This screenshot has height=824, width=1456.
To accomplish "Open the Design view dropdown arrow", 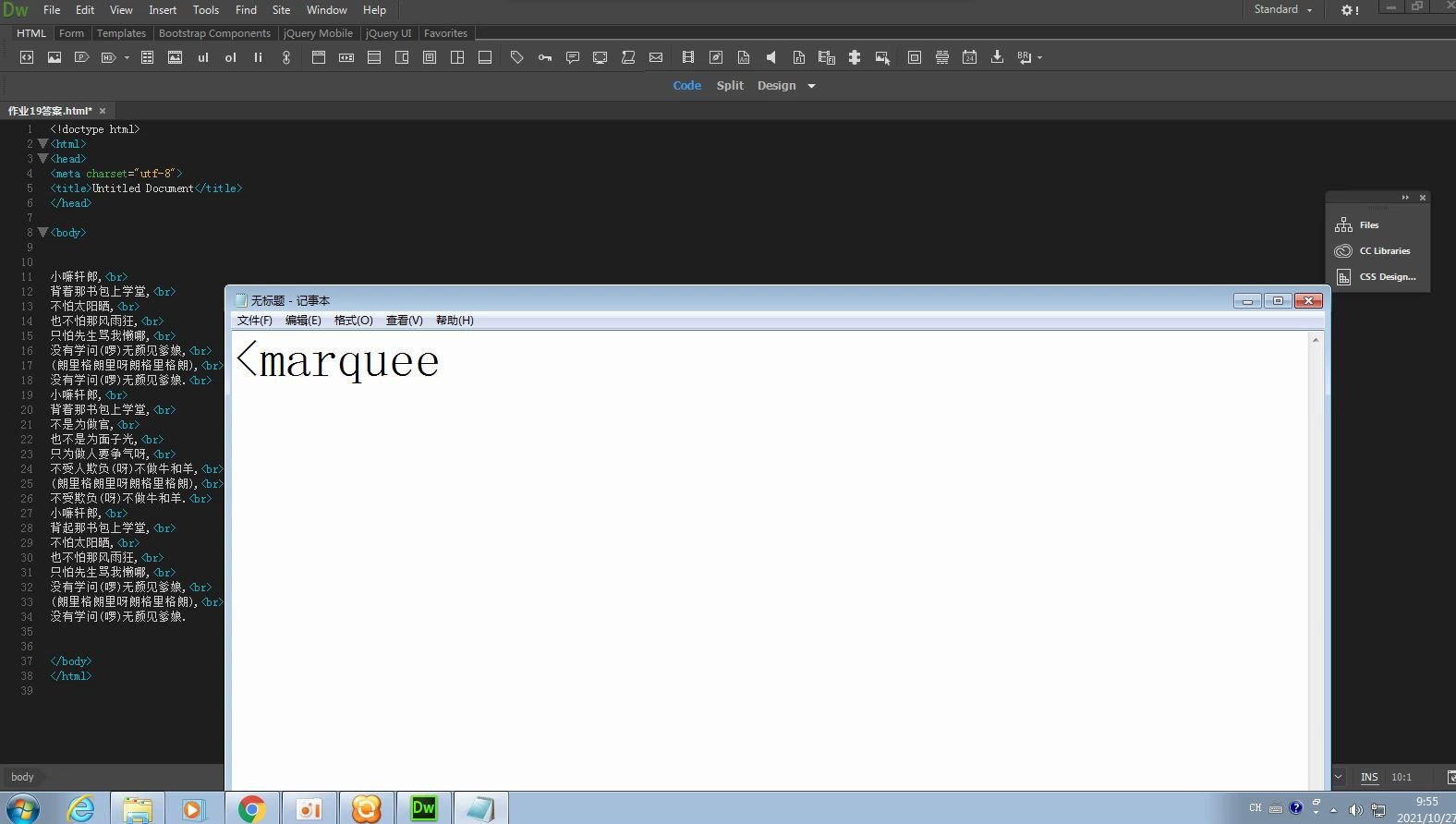I will click(x=811, y=86).
